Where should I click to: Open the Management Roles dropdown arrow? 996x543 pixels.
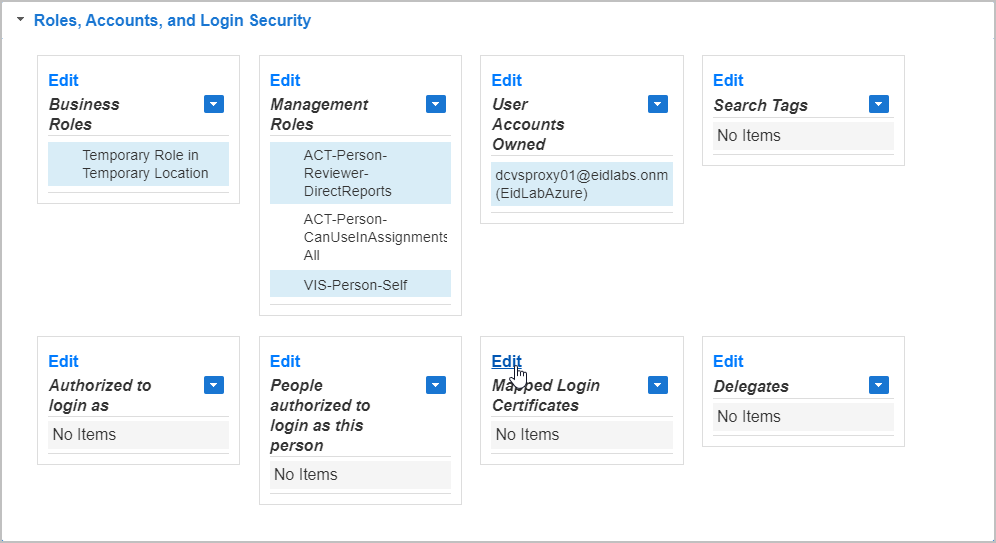[435, 104]
